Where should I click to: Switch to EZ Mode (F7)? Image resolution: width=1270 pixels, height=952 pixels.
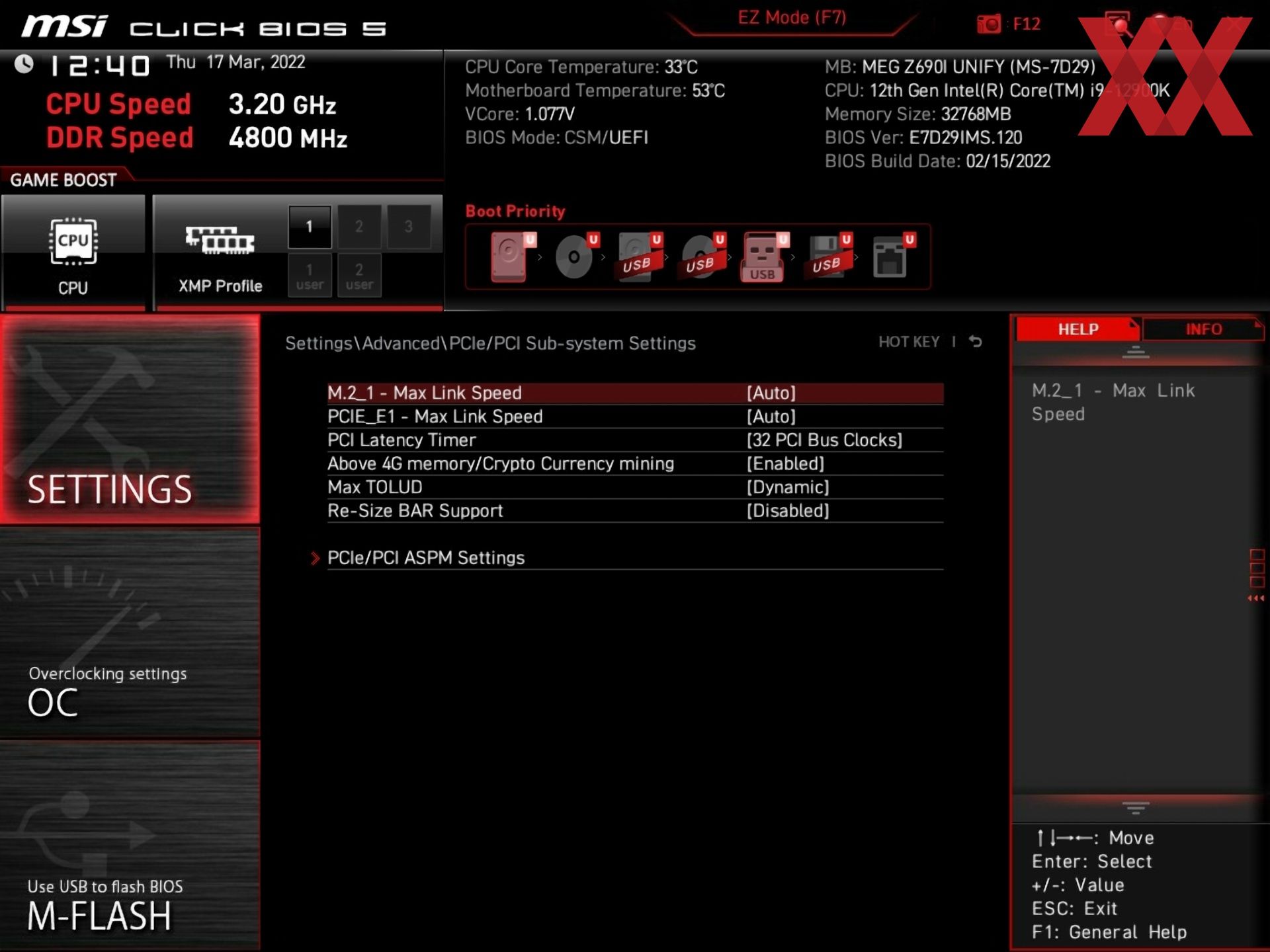pyautogui.click(x=792, y=18)
